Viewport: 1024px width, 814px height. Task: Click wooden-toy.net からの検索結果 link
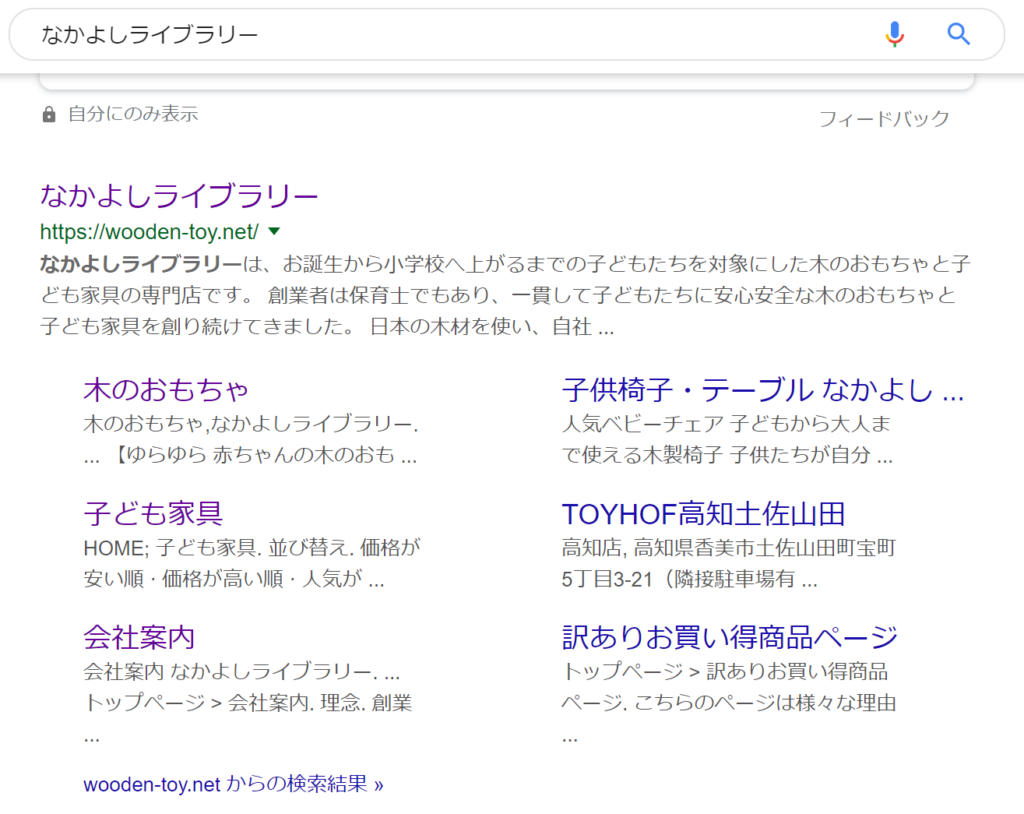(233, 784)
